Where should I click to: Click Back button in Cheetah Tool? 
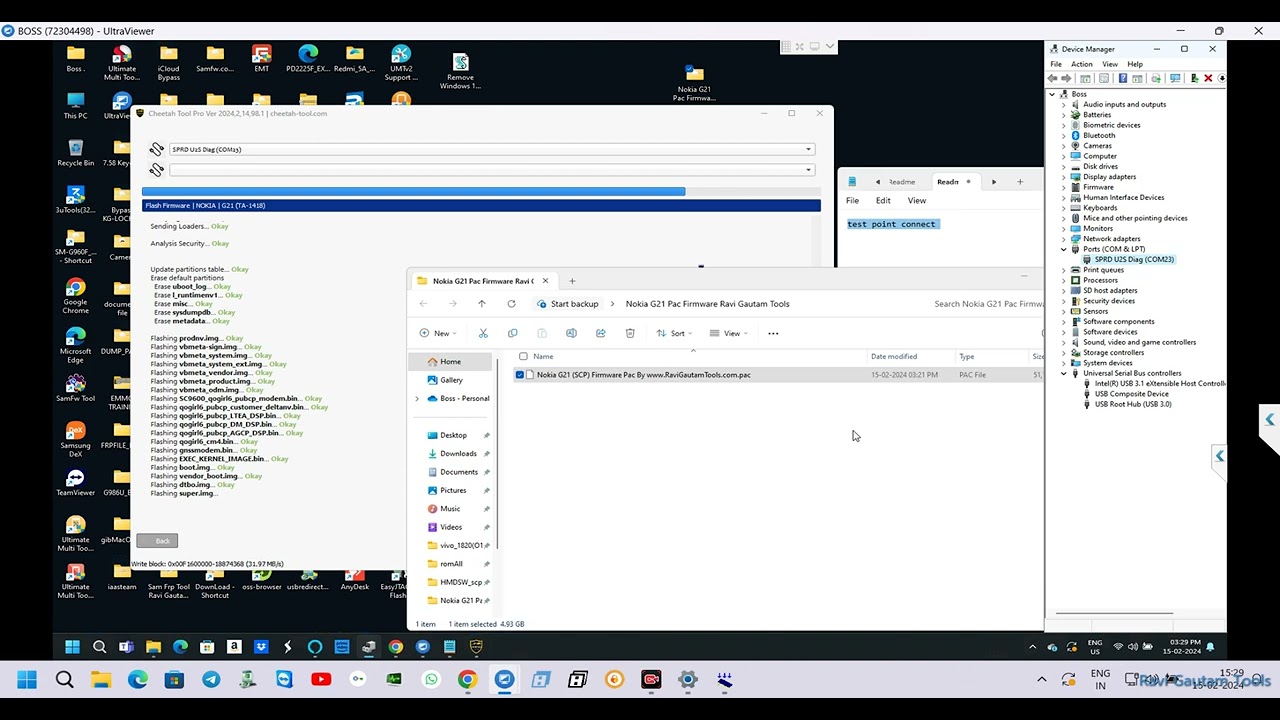(x=158, y=541)
